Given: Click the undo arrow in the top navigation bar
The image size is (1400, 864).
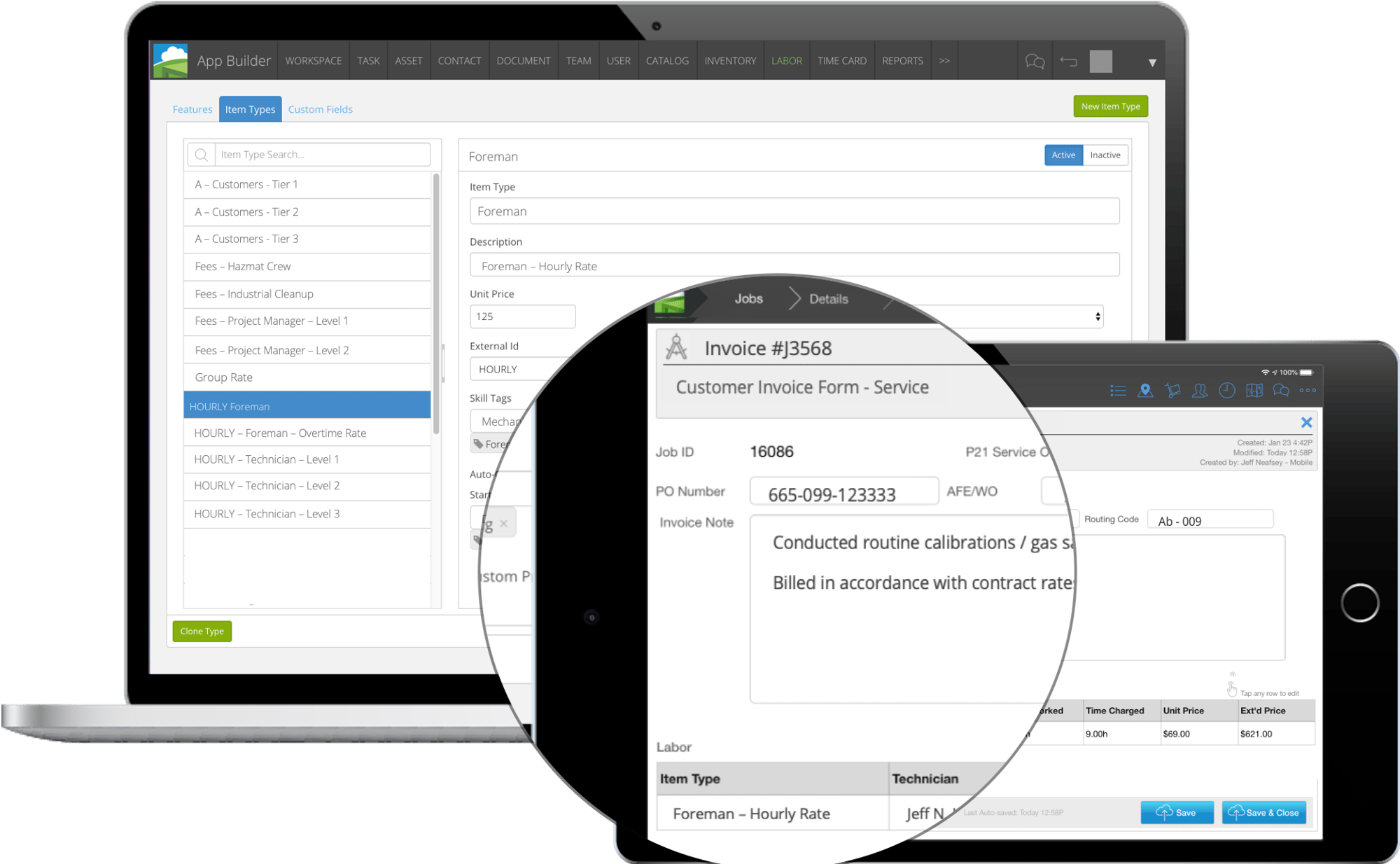Looking at the screenshot, I should point(1068,61).
